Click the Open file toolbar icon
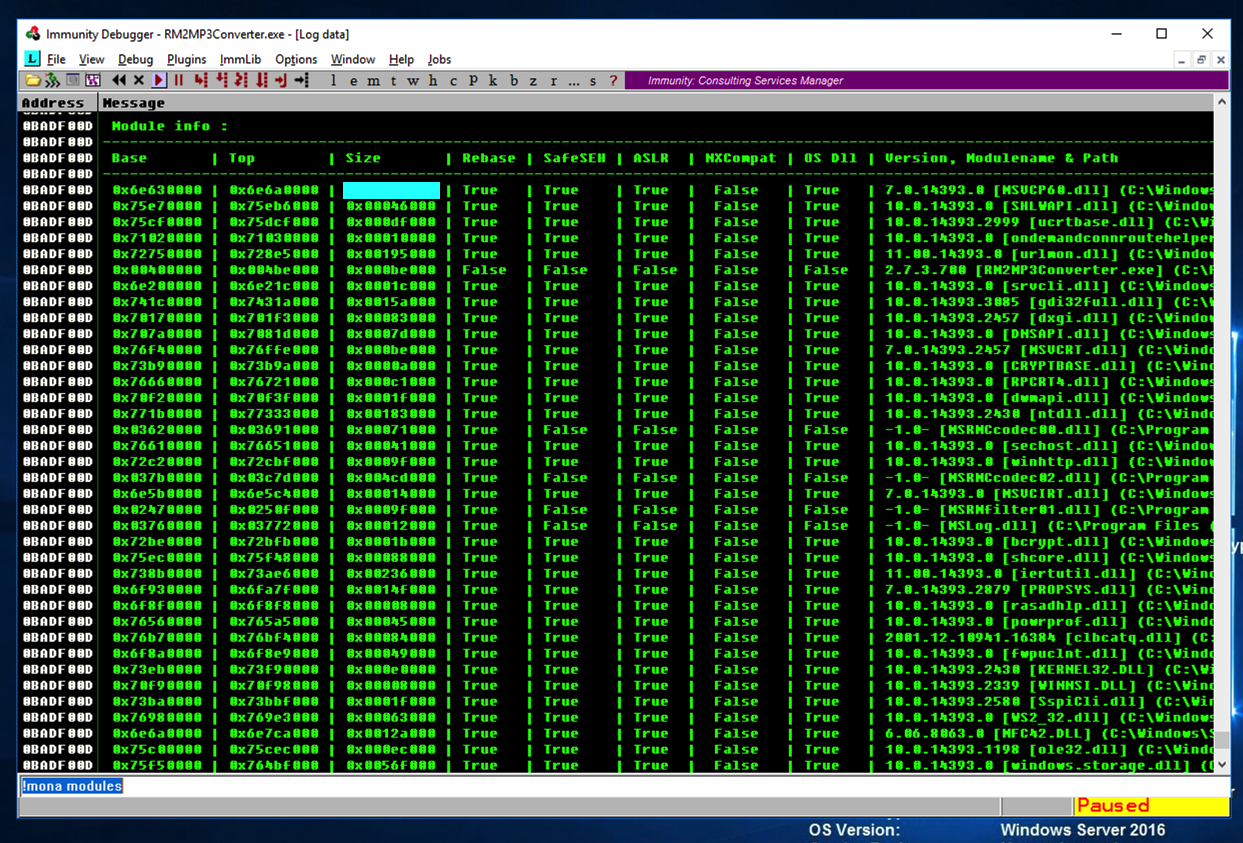1243x843 pixels. [x=33, y=80]
